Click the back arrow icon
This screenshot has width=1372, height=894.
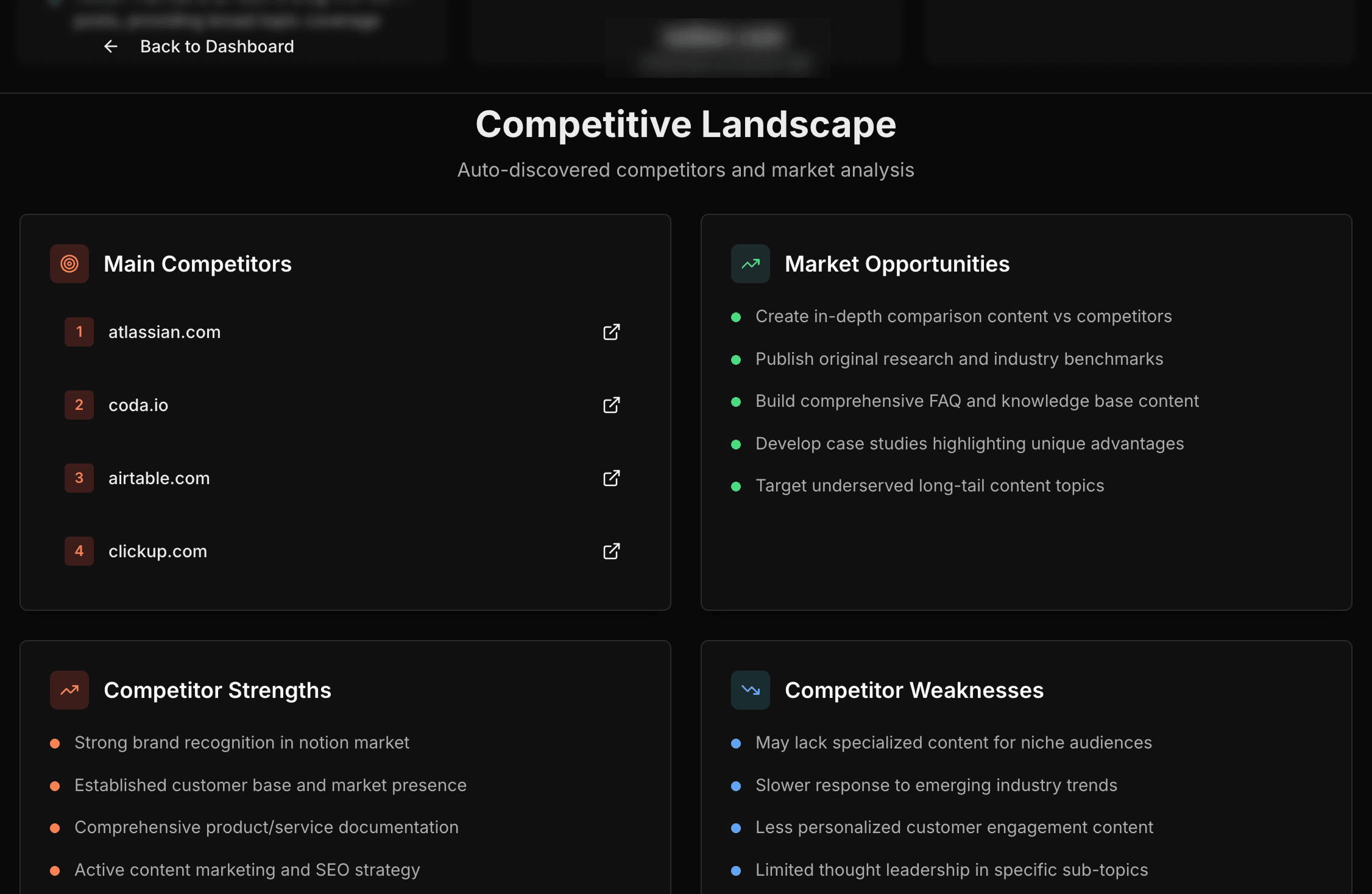(x=111, y=46)
